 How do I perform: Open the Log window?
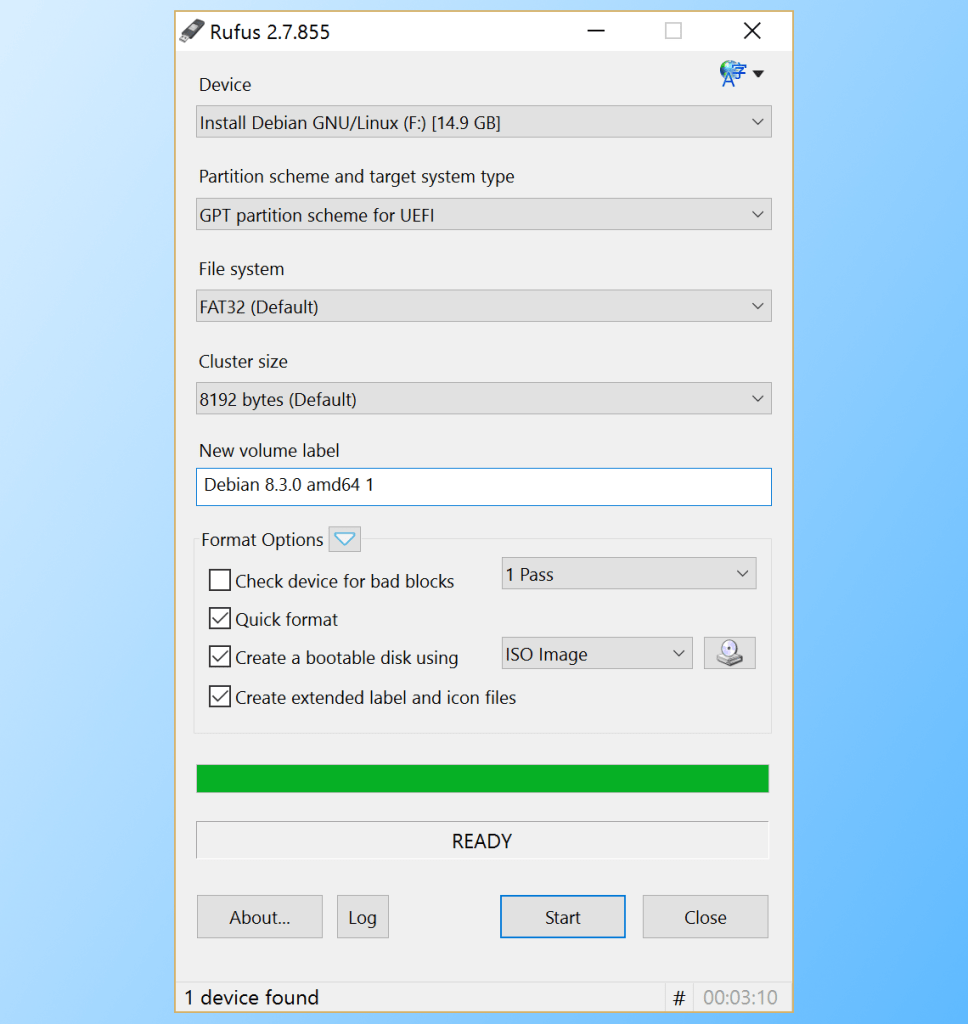tap(363, 917)
